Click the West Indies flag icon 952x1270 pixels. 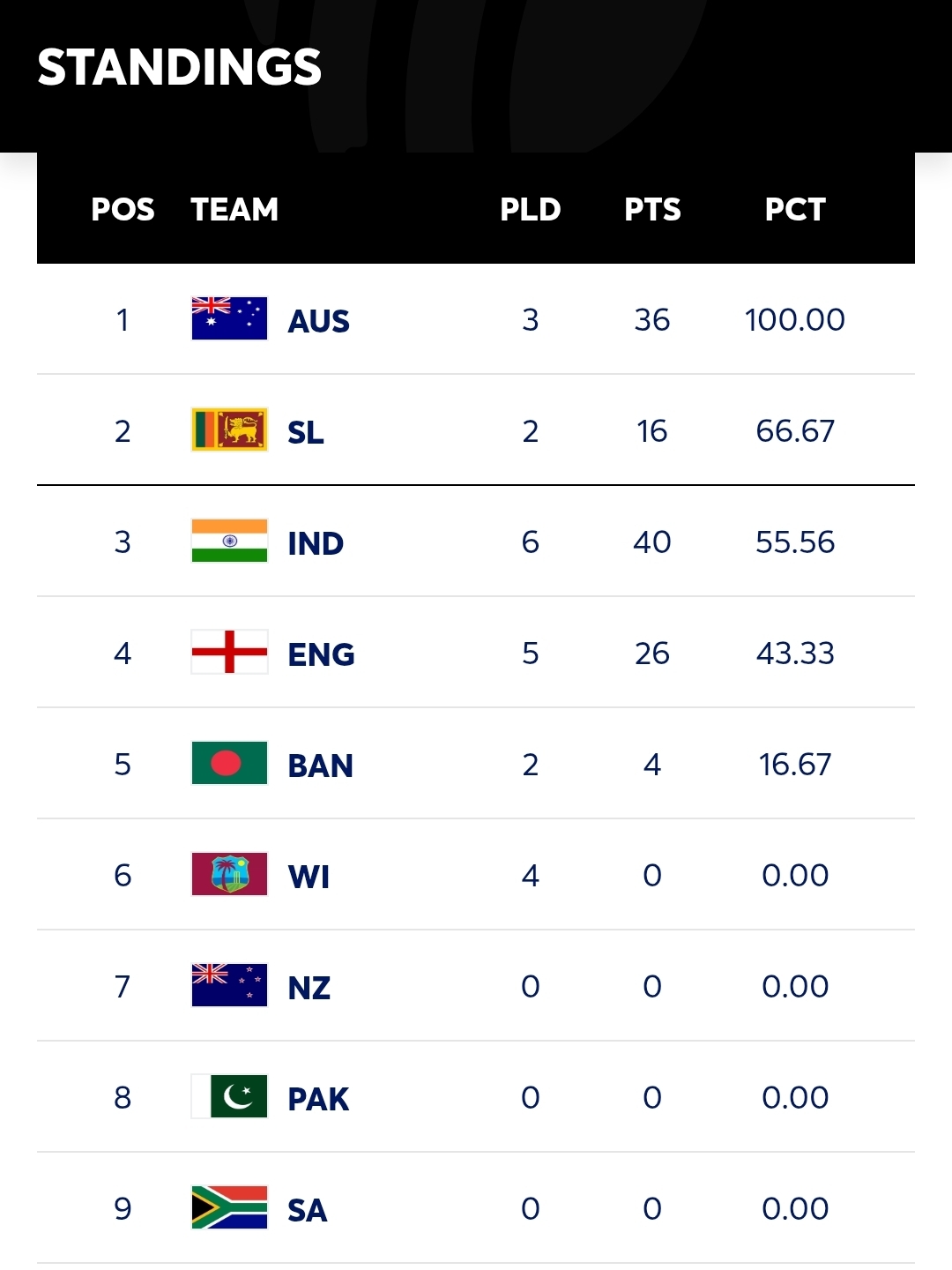point(229,874)
